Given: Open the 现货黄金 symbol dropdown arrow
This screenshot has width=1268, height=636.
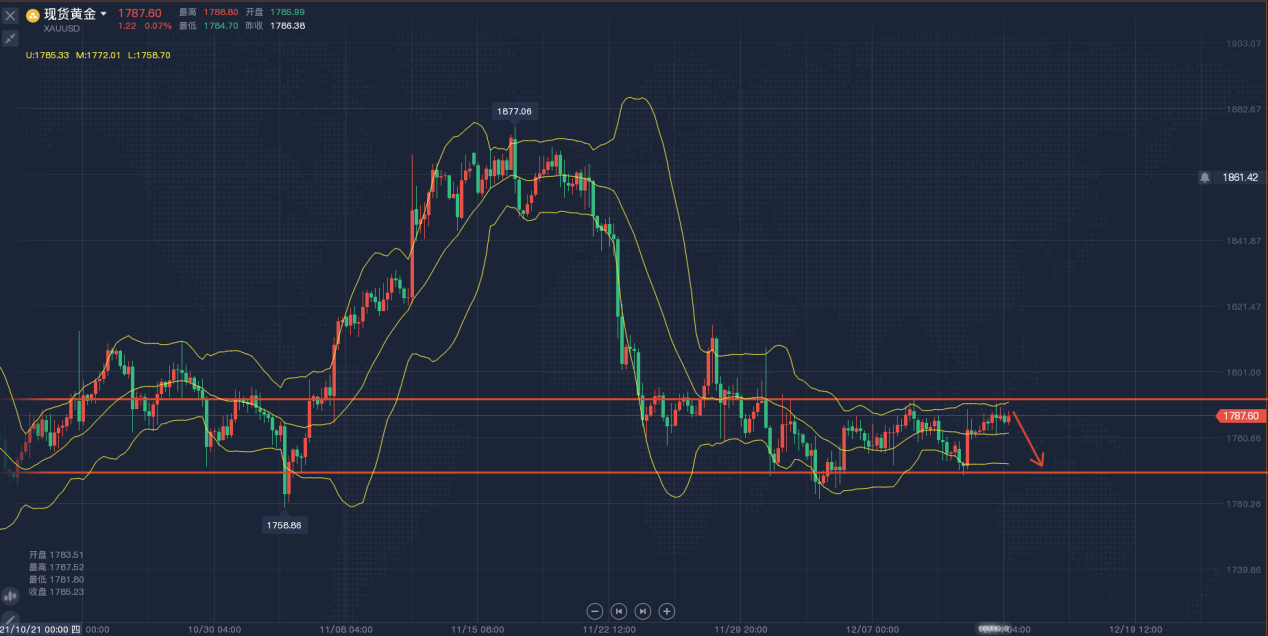Looking at the screenshot, I should coord(103,15).
